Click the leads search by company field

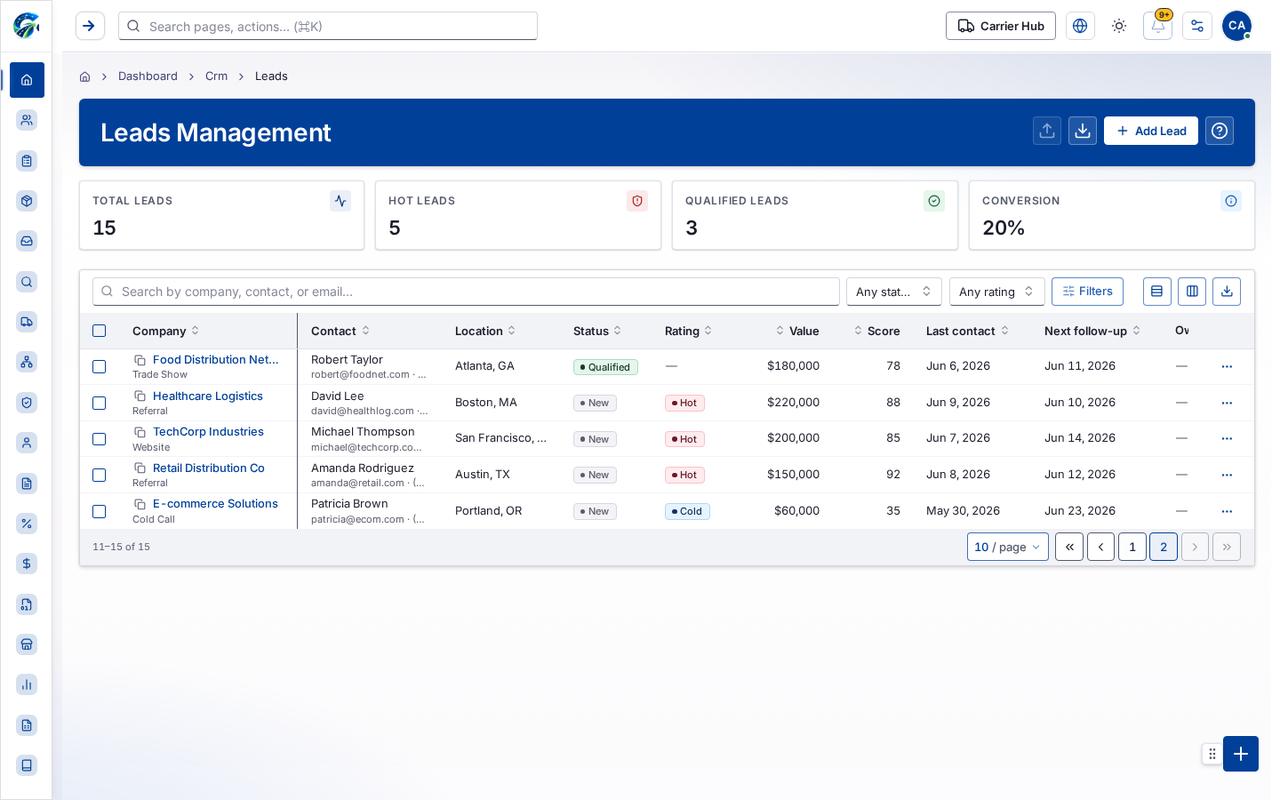(466, 291)
